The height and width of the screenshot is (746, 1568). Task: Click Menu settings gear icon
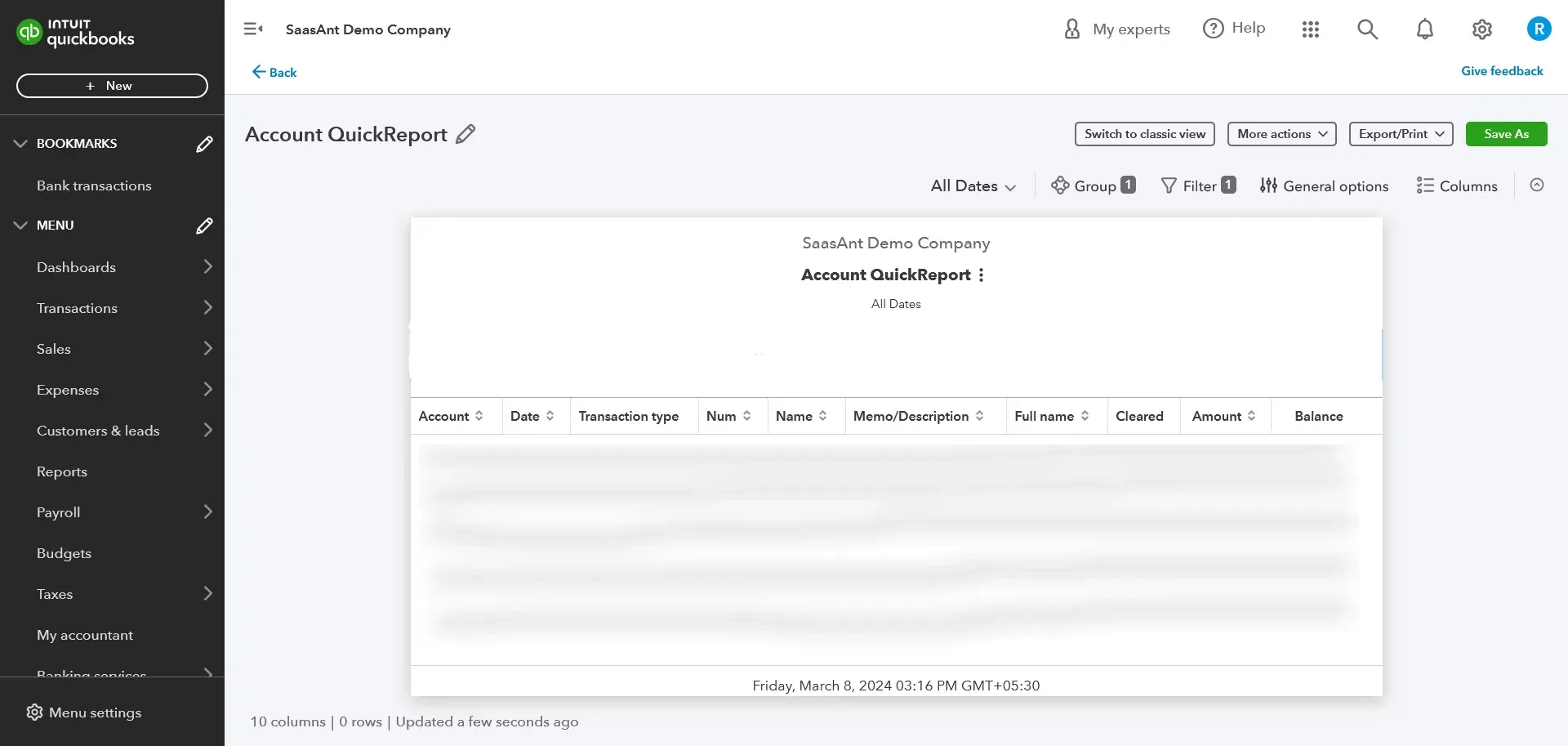click(x=34, y=712)
